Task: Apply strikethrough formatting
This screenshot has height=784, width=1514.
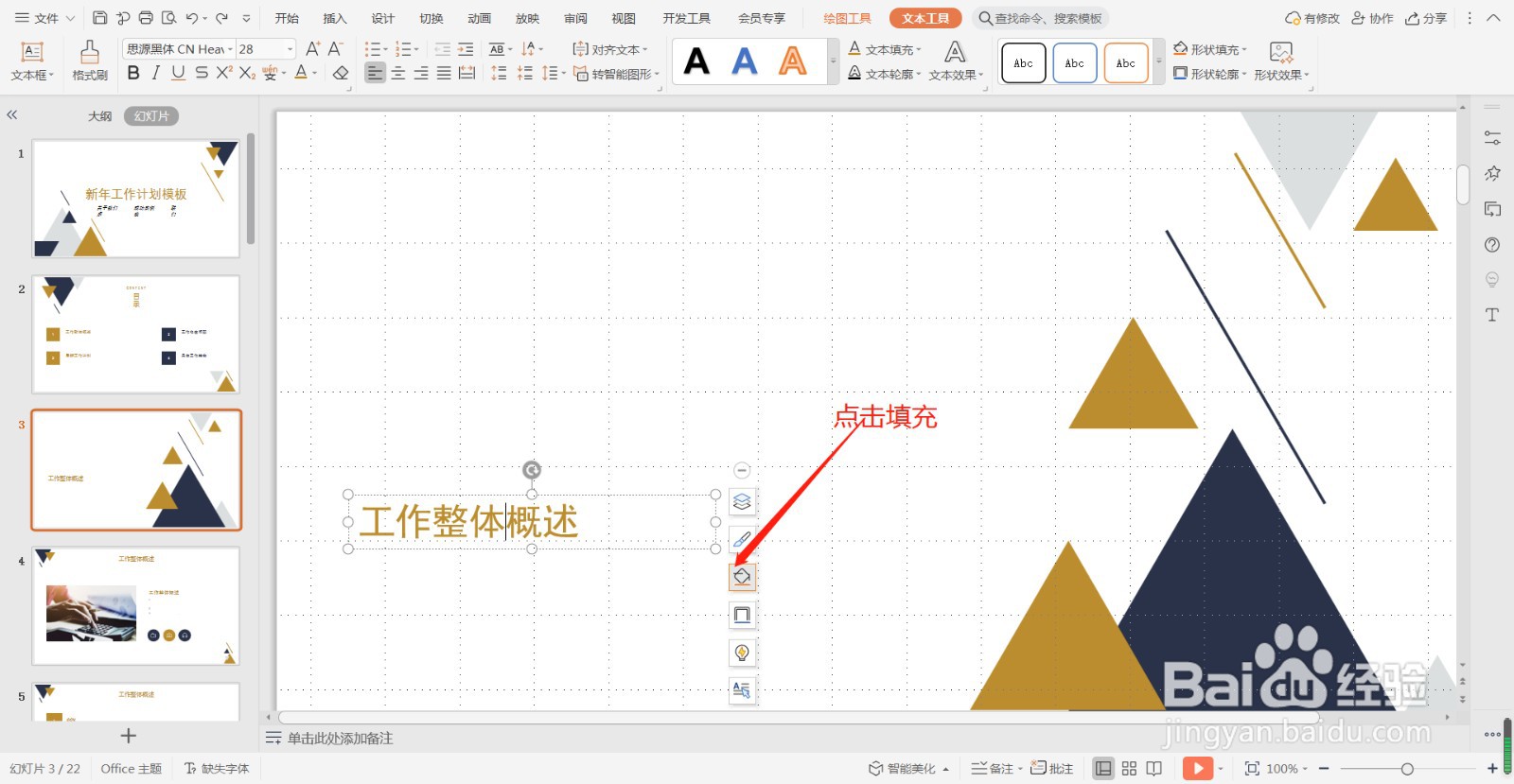Action: [202, 73]
